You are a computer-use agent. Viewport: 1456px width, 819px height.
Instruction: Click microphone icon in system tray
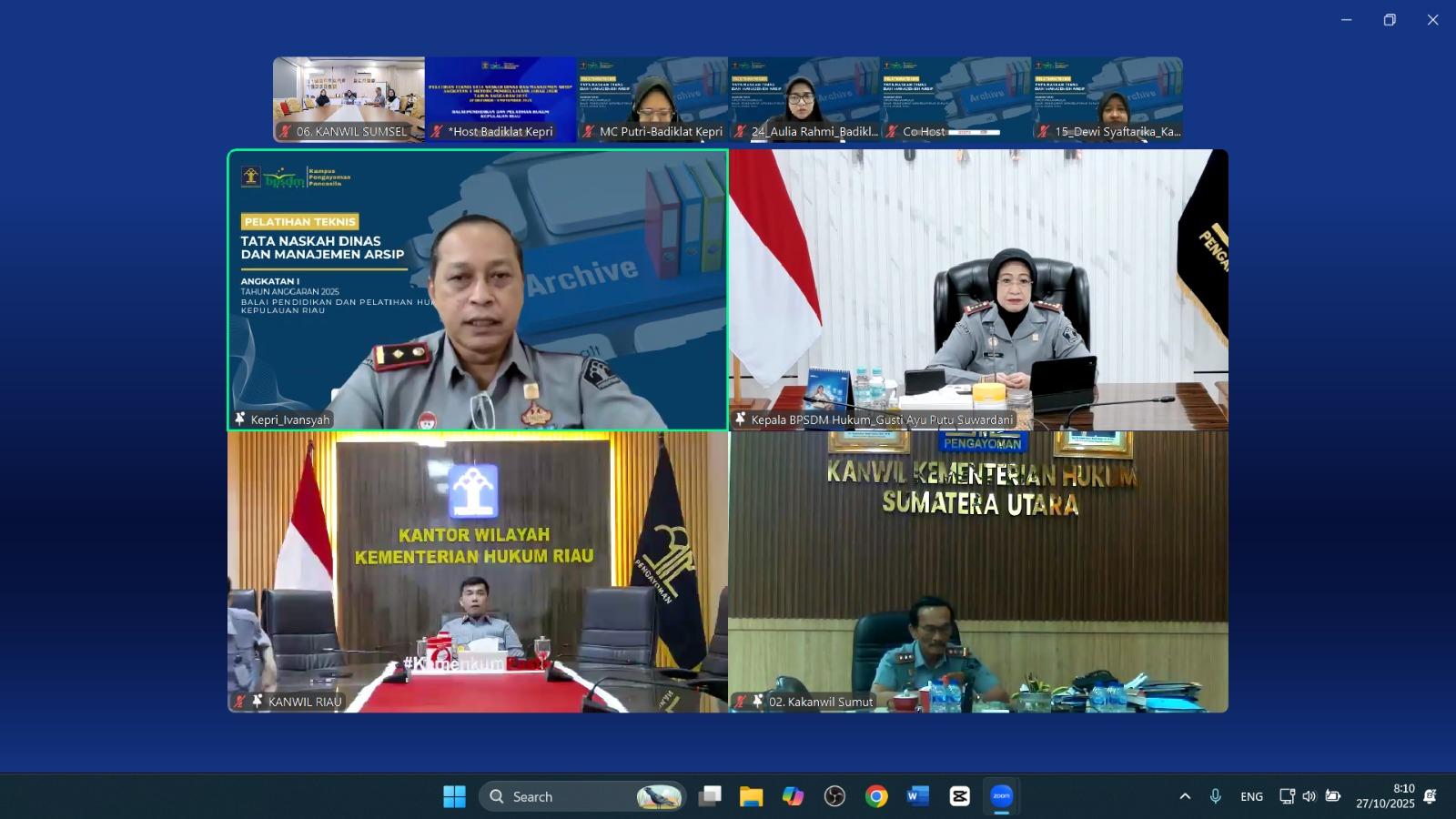tap(1215, 796)
